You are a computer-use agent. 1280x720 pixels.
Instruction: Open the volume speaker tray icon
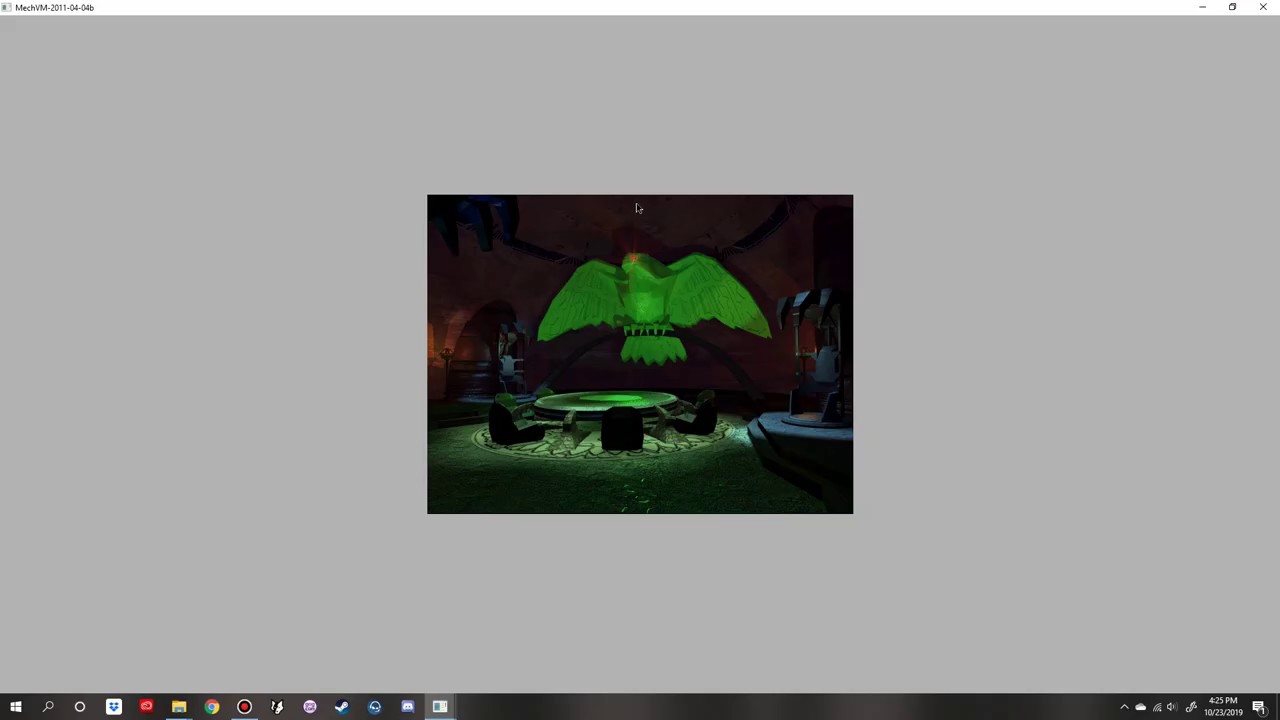pos(1172,707)
